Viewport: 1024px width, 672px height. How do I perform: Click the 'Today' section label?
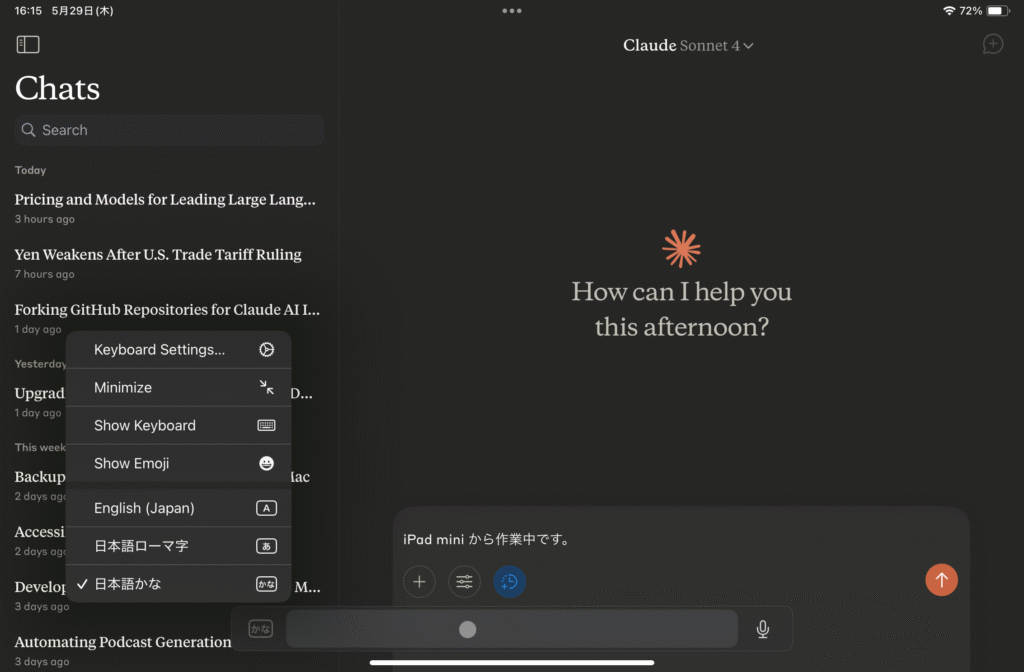31,170
